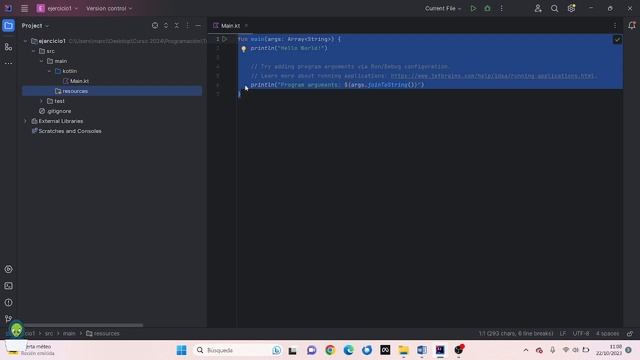The image size is (640, 360).
Task: Collapse the ejercicio1 root node
Action: [x=25, y=41]
